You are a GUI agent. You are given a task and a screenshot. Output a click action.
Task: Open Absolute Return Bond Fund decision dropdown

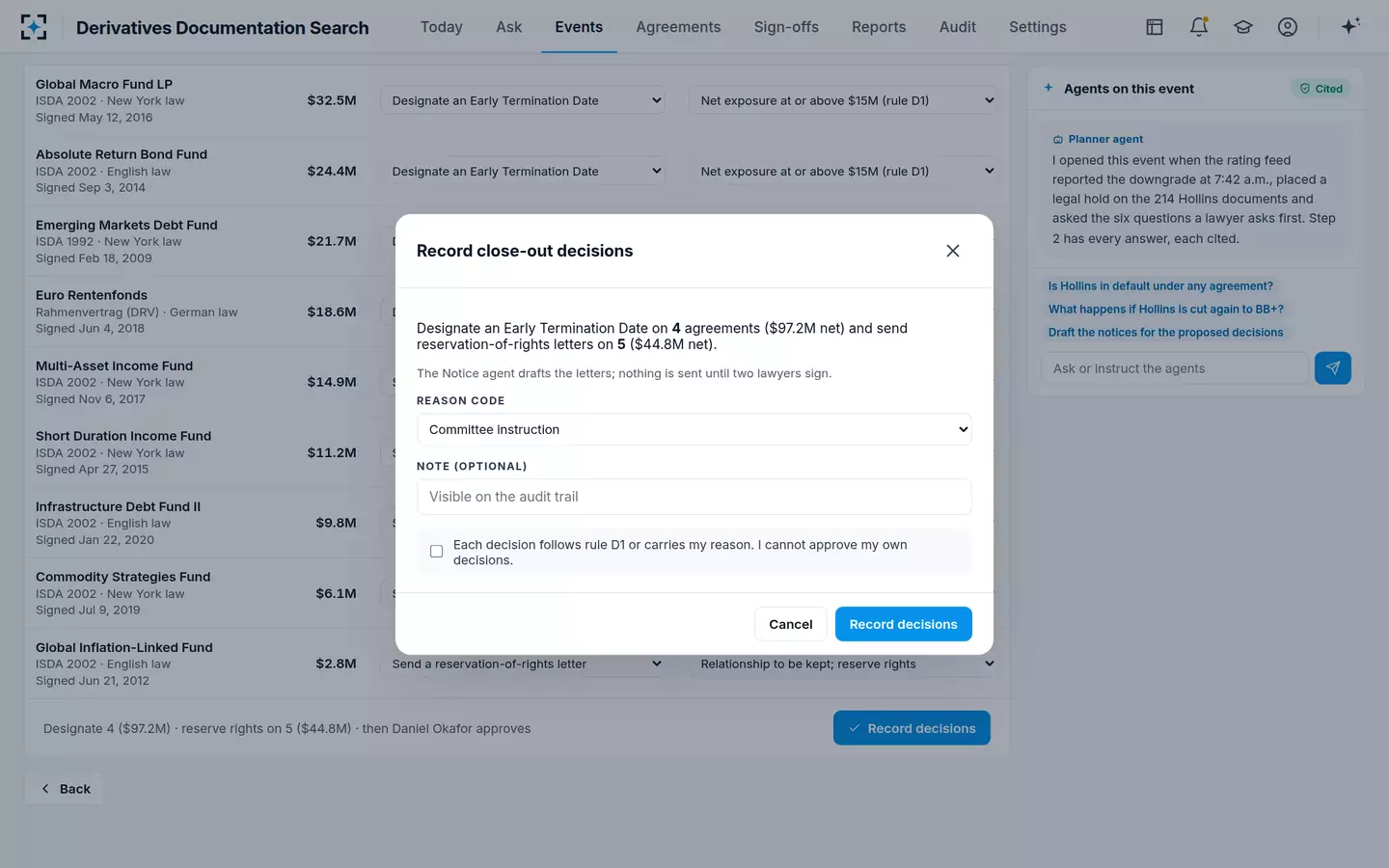coord(523,171)
